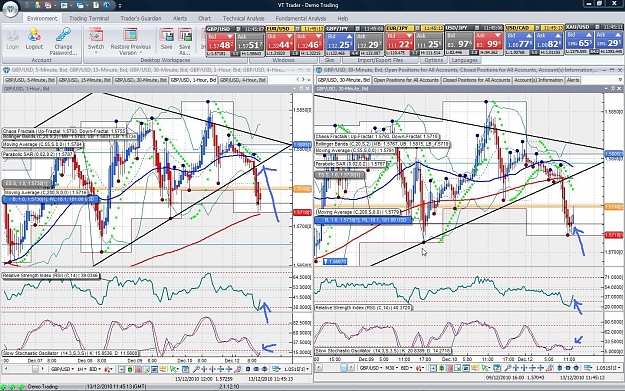Click the blue open position label on 30-Minute chart
The width and height of the screenshot is (625, 391).
tap(363, 220)
